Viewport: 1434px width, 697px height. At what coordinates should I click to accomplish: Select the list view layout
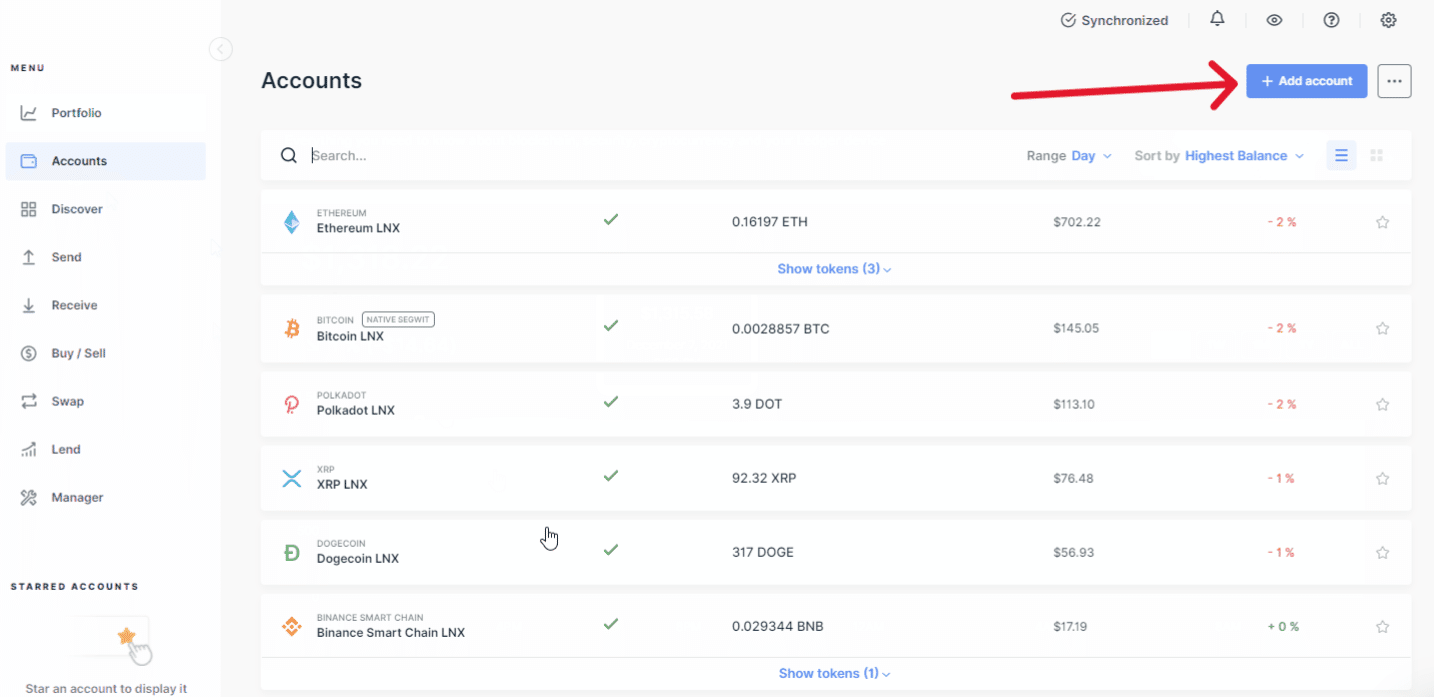pyautogui.click(x=1341, y=156)
